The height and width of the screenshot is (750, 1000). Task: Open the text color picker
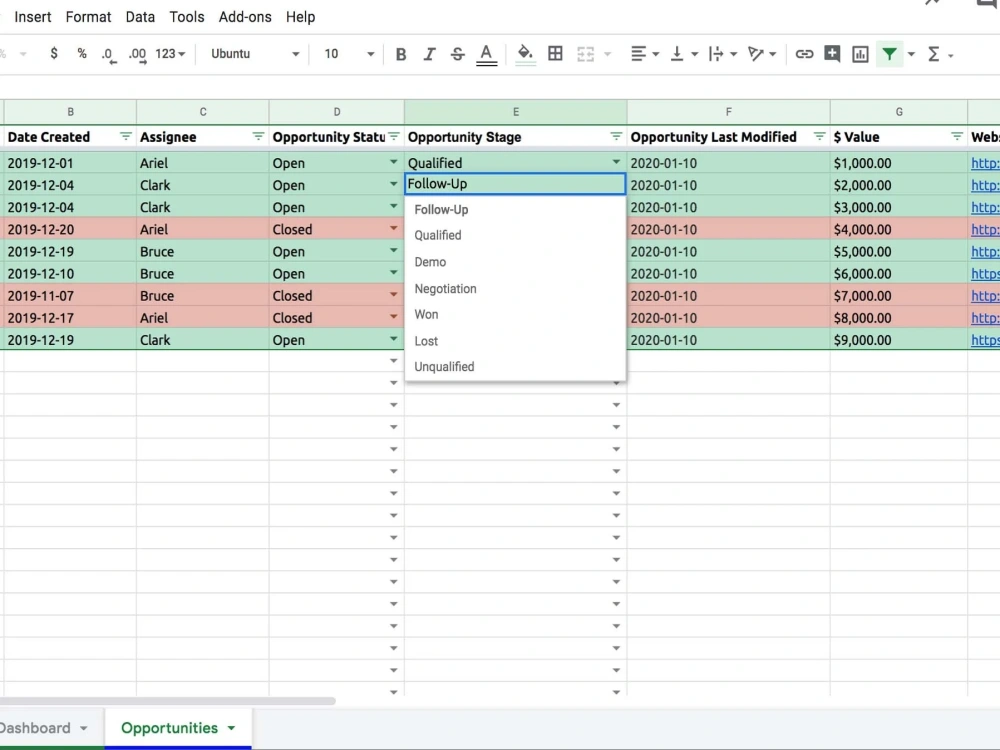(486, 54)
